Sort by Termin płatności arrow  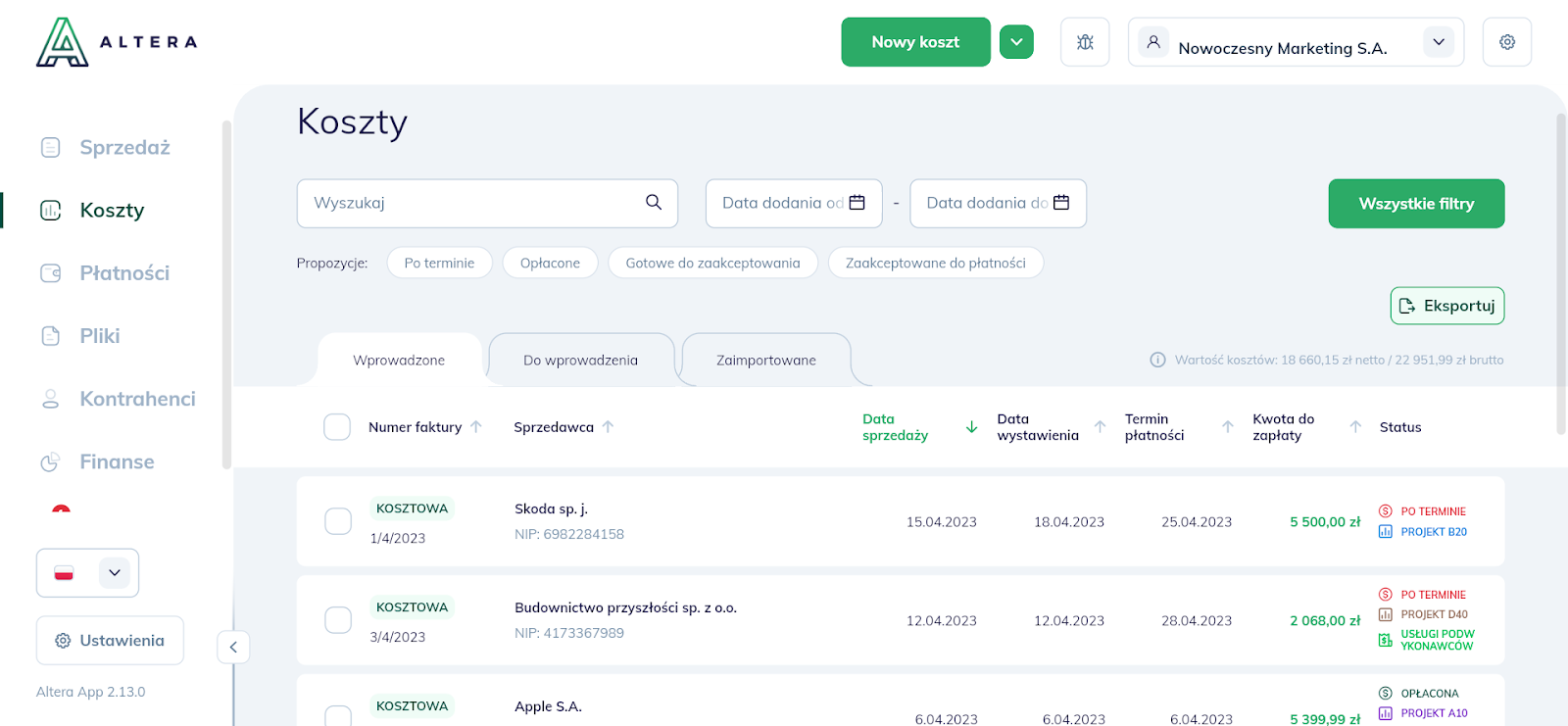tap(1227, 426)
